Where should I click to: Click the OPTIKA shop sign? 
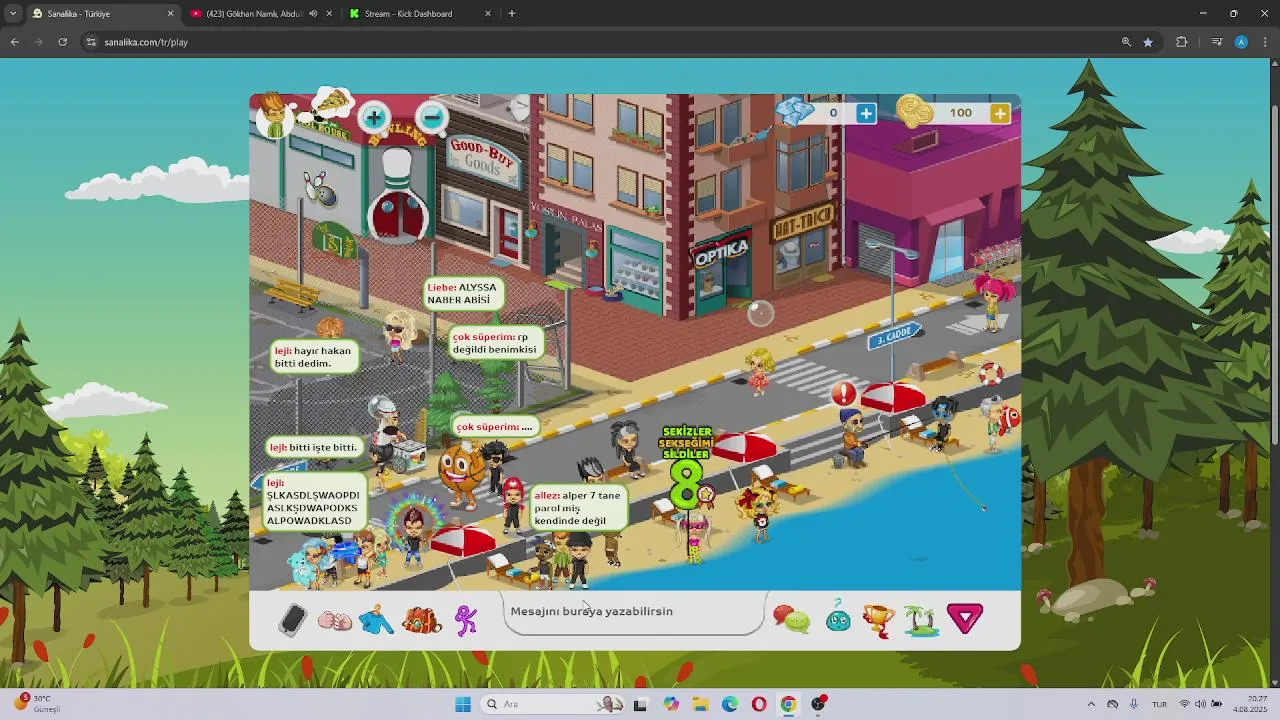coord(721,251)
